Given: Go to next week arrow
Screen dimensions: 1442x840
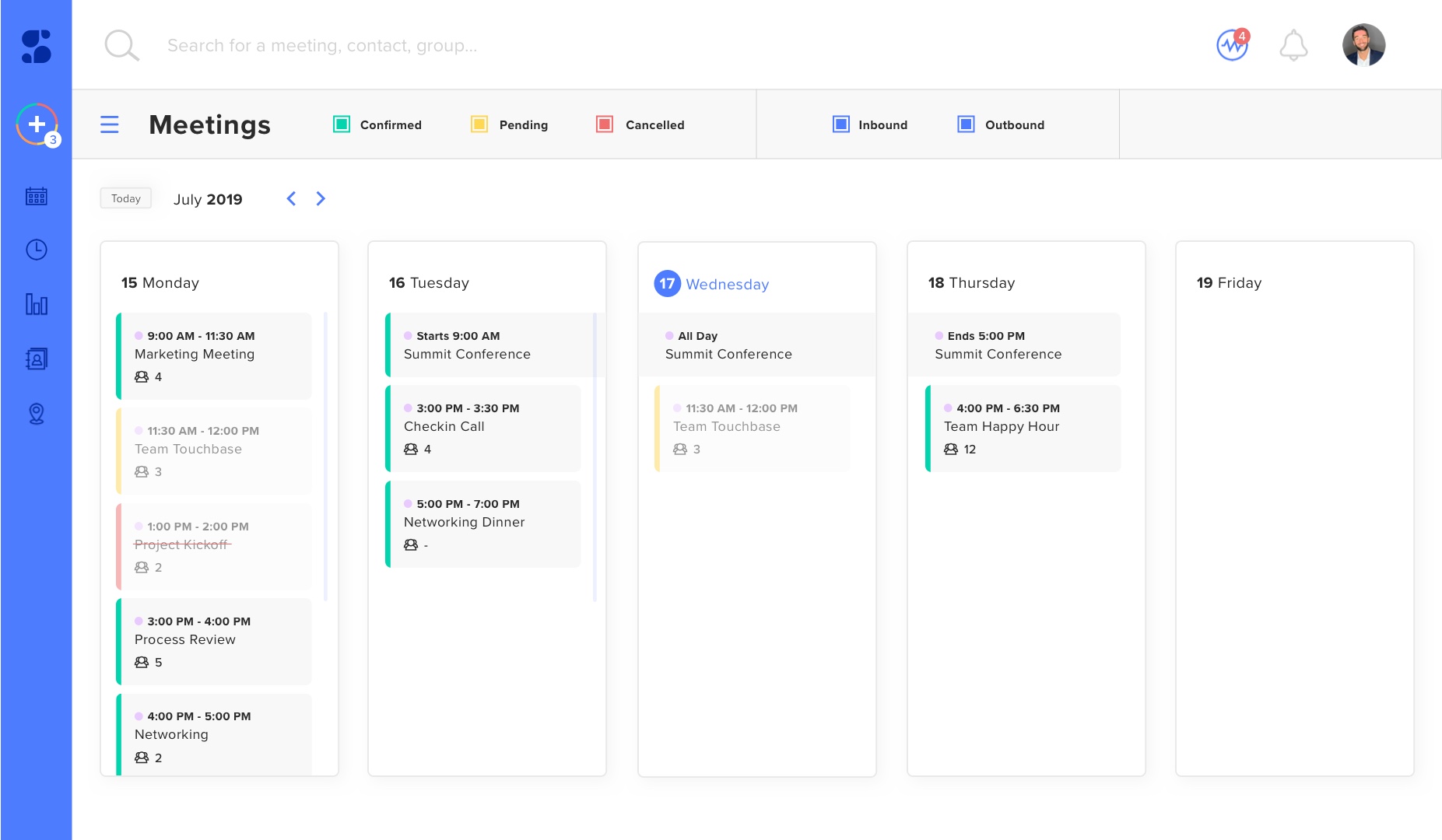Looking at the screenshot, I should click(321, 198).
